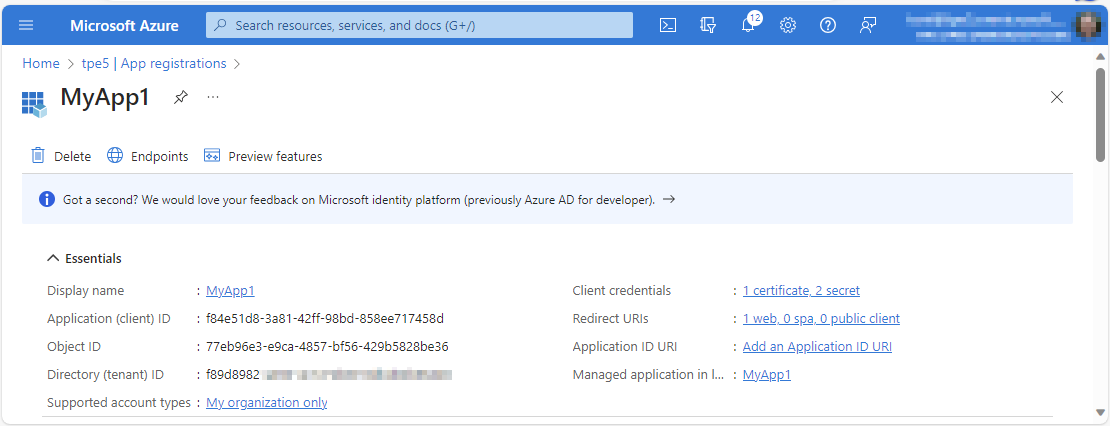The height and width of the screenshot is (426, 1110).
Task: Select the Object ID value
Action: pos(327,347)
